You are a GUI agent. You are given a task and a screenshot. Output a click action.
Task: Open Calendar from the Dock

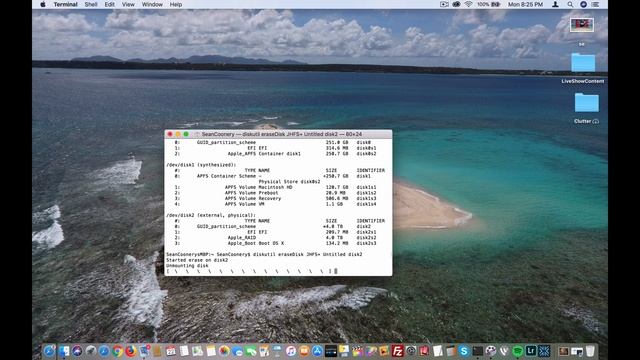pos(171,351)
